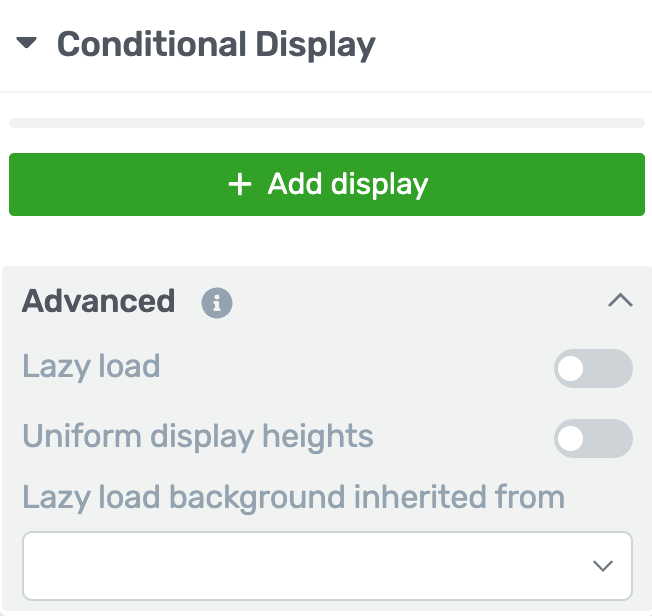Screen dimensions: 652x616
Task: Click the knob of the Lazy load switch
Action: click(572, 369)
